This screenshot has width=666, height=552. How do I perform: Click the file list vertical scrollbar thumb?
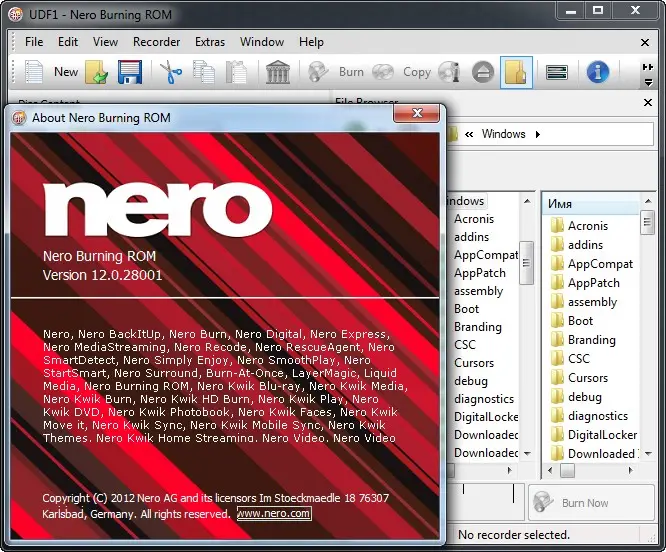648,222
